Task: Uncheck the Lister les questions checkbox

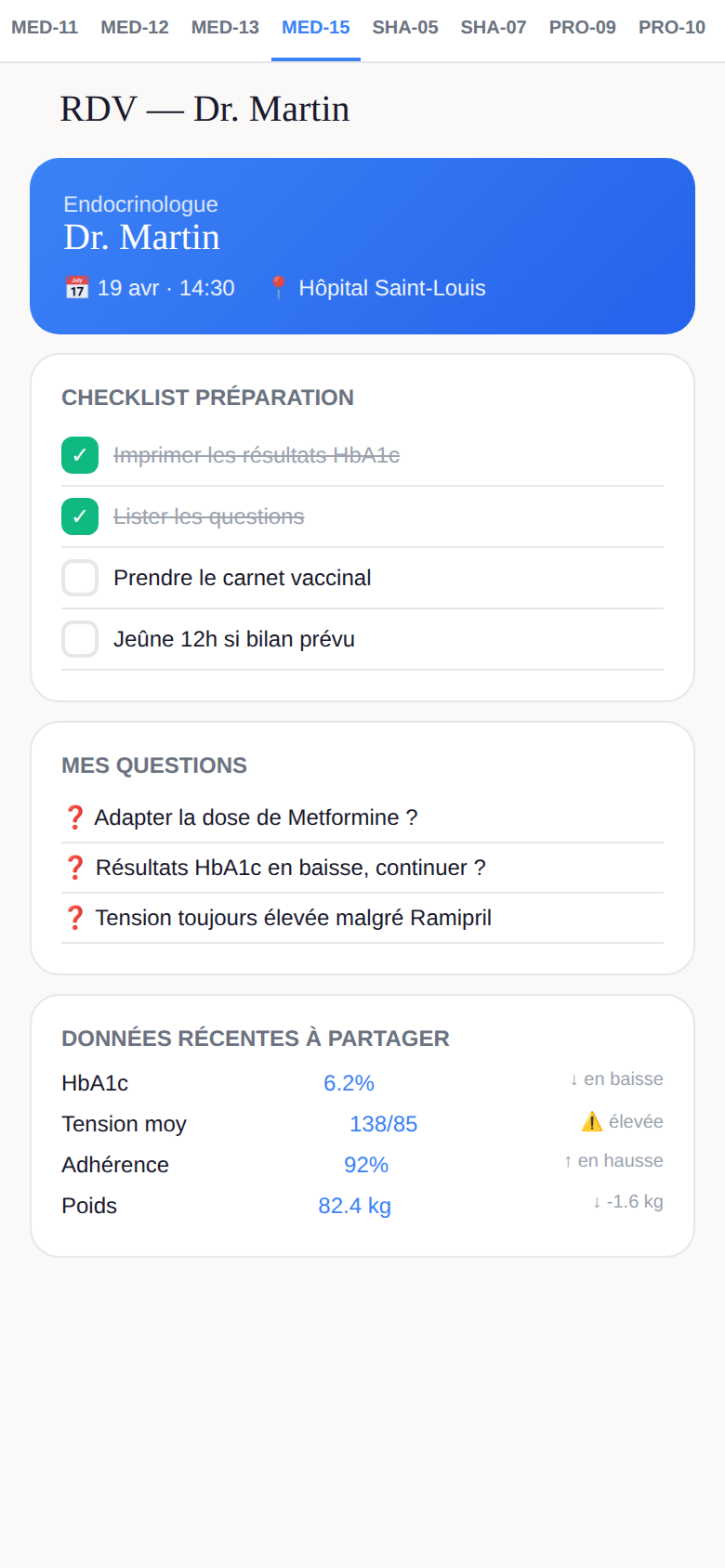Action: (80, 516)
